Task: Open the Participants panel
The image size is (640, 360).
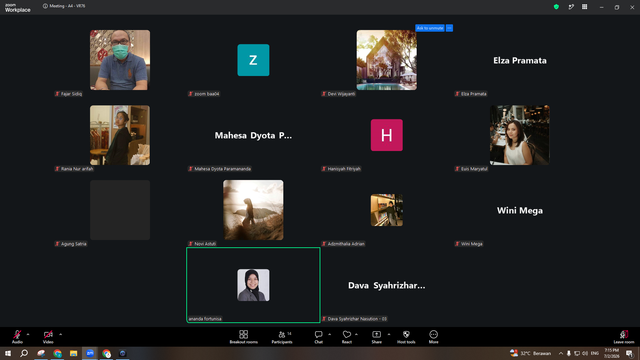Action: point(282,337)
